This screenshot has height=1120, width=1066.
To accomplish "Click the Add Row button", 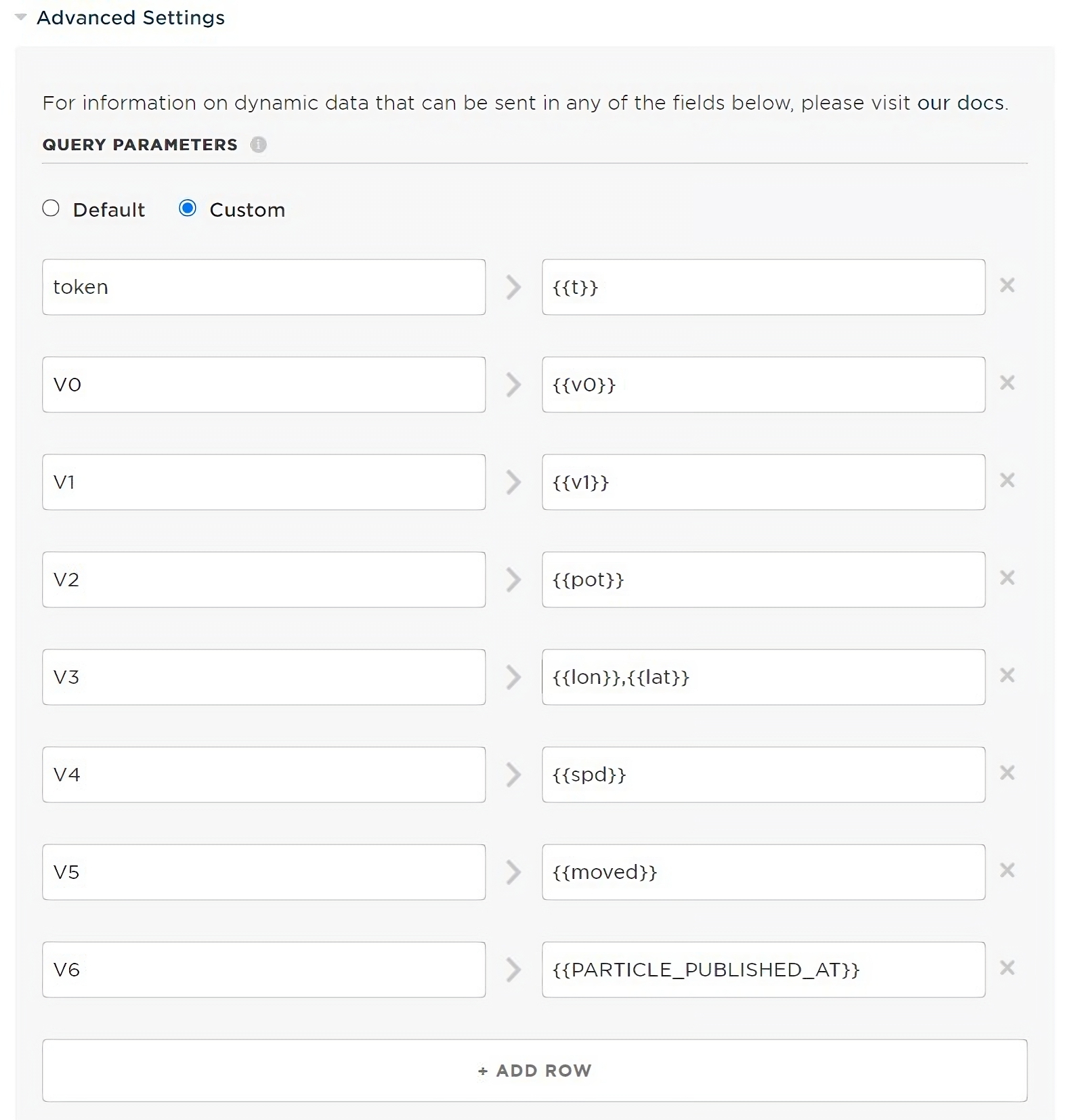I will point(534,1071).
